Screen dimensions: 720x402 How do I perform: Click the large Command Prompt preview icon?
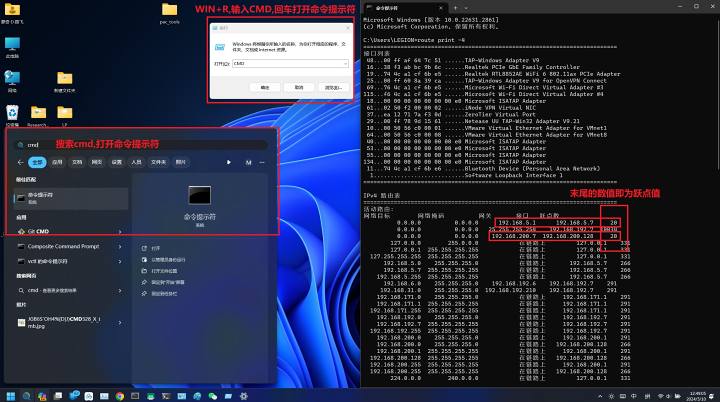pyautogui.click(x=200, y=195)
